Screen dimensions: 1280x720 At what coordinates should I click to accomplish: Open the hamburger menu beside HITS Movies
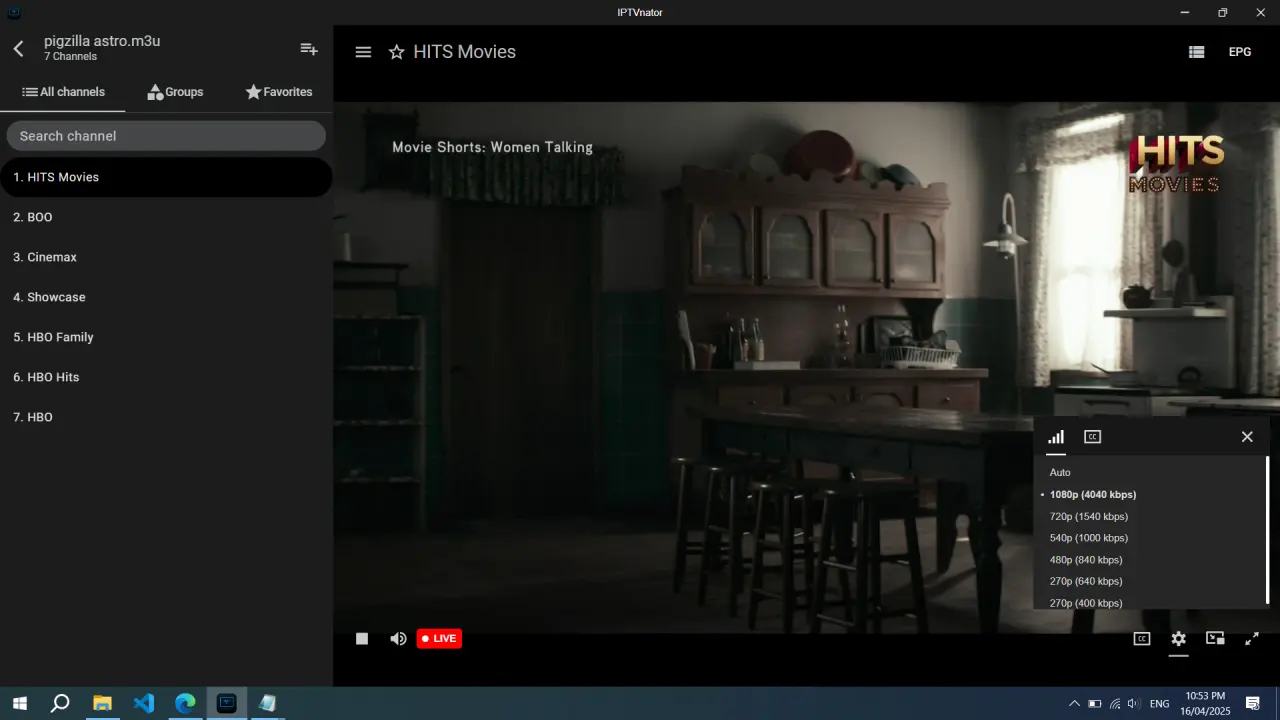coord(363,52)
